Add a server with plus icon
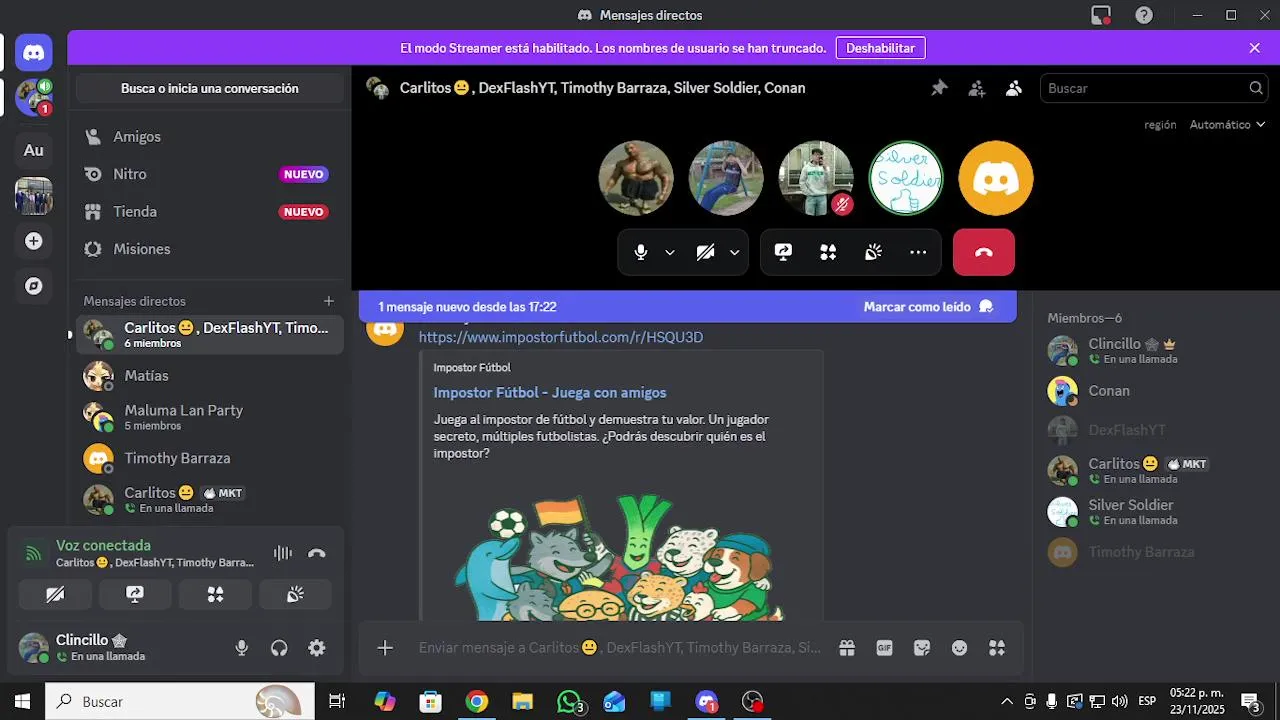 tap(33, 241)
